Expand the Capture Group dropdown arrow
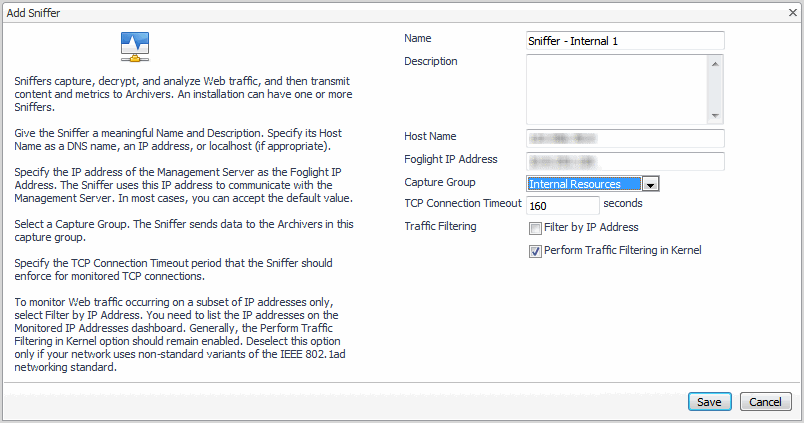The height and width of the screenshot is (423, 804). [x=650, y=184]
